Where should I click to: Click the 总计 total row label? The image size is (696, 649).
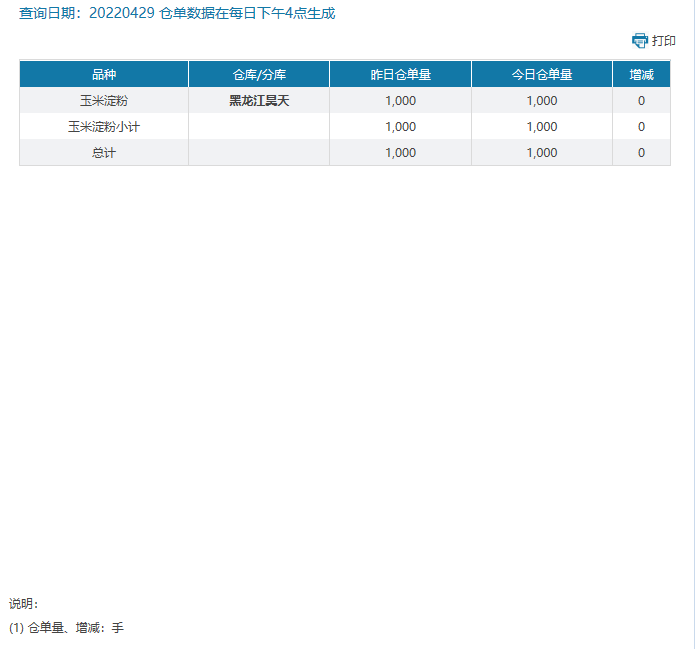(104, 153)
